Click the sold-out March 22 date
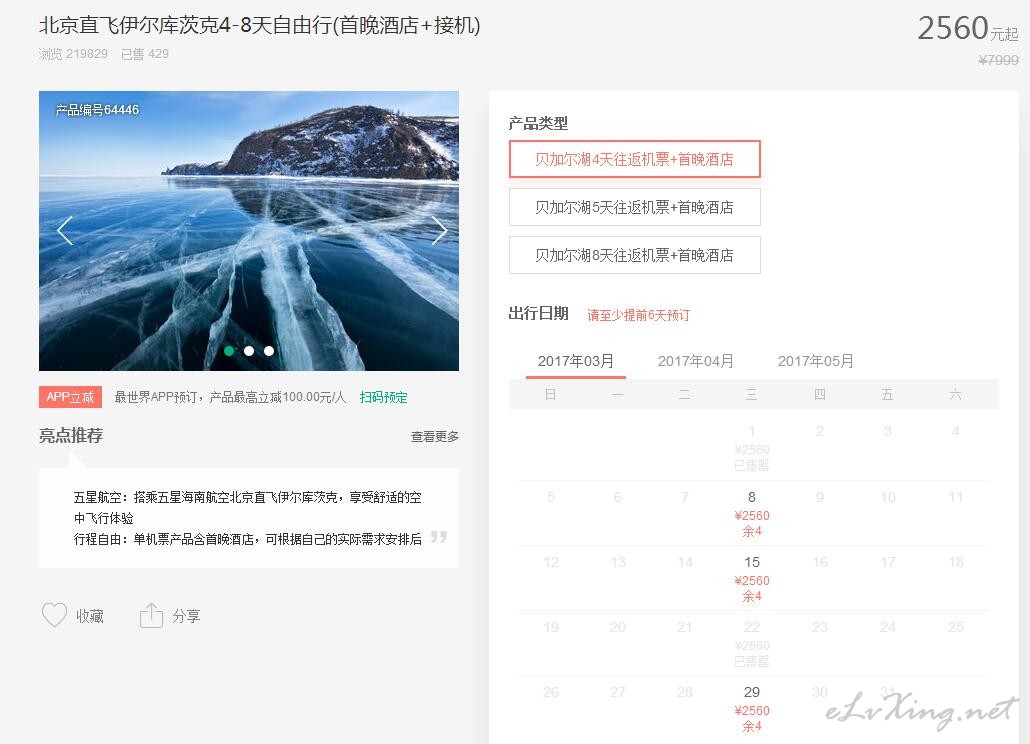1030x744 pixels. click(x=751, y=644)
